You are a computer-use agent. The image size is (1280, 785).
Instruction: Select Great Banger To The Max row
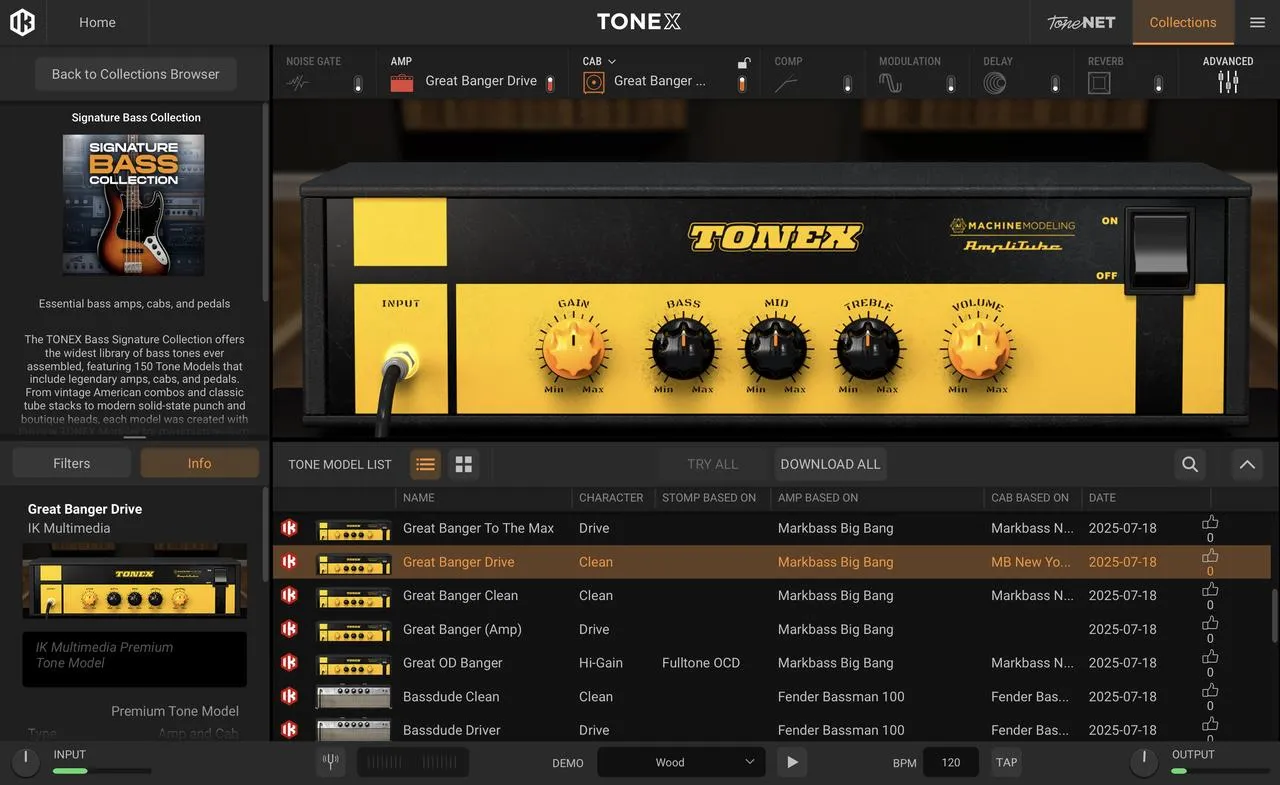pyautogui.click(x=772, y=528)
